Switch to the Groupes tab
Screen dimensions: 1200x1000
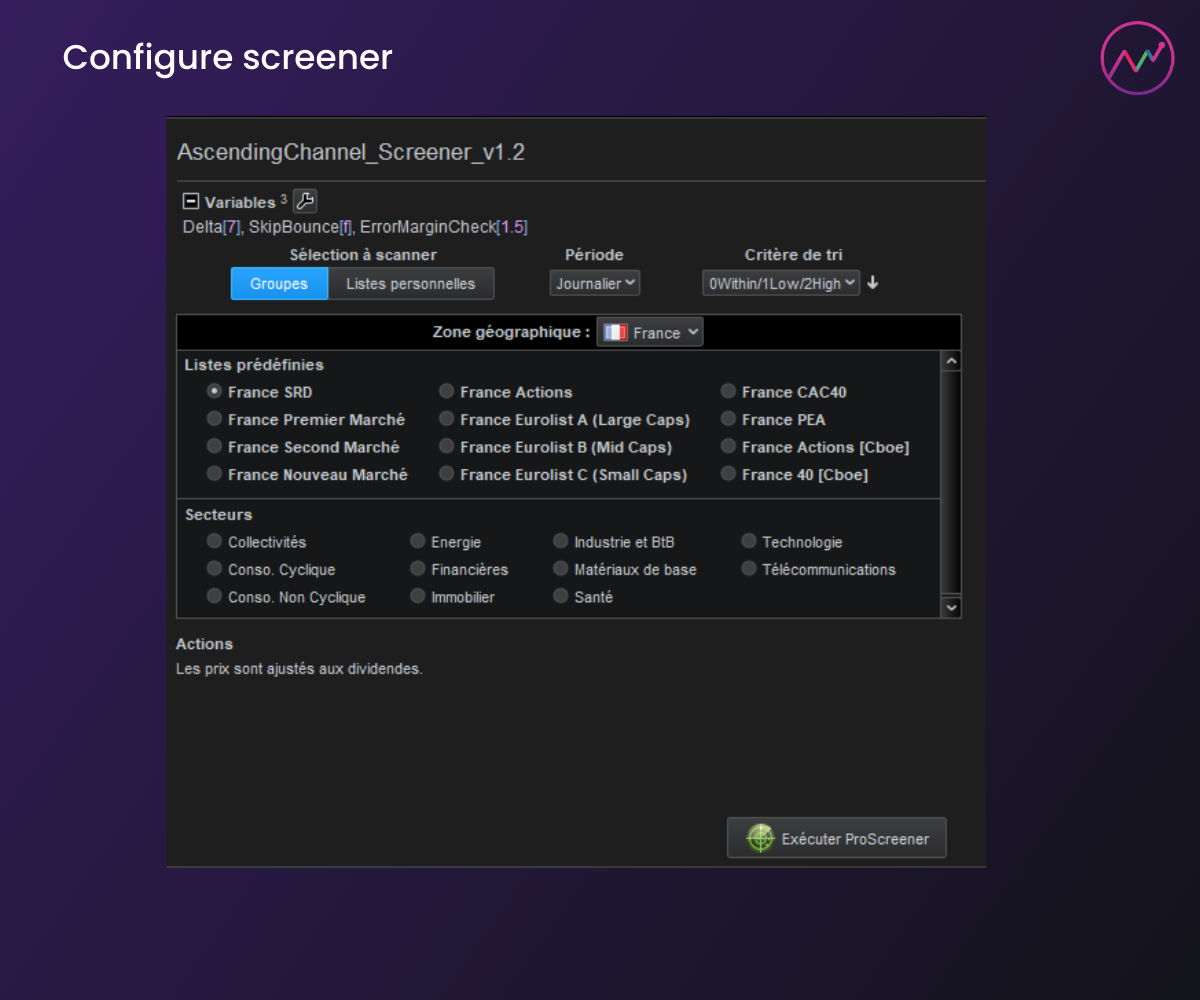point(279,283)
